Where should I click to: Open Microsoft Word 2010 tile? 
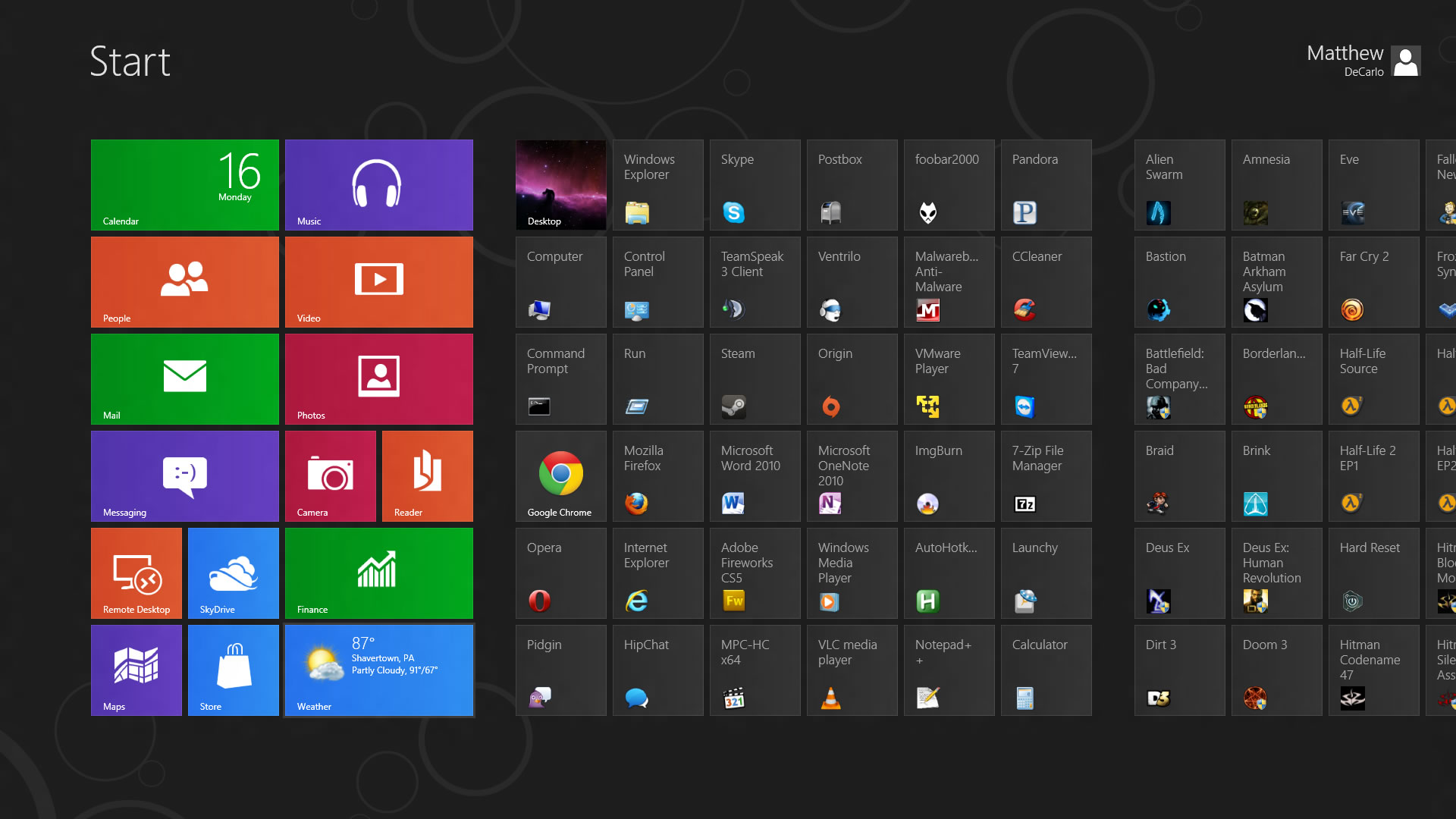click(x=755, y=476)
